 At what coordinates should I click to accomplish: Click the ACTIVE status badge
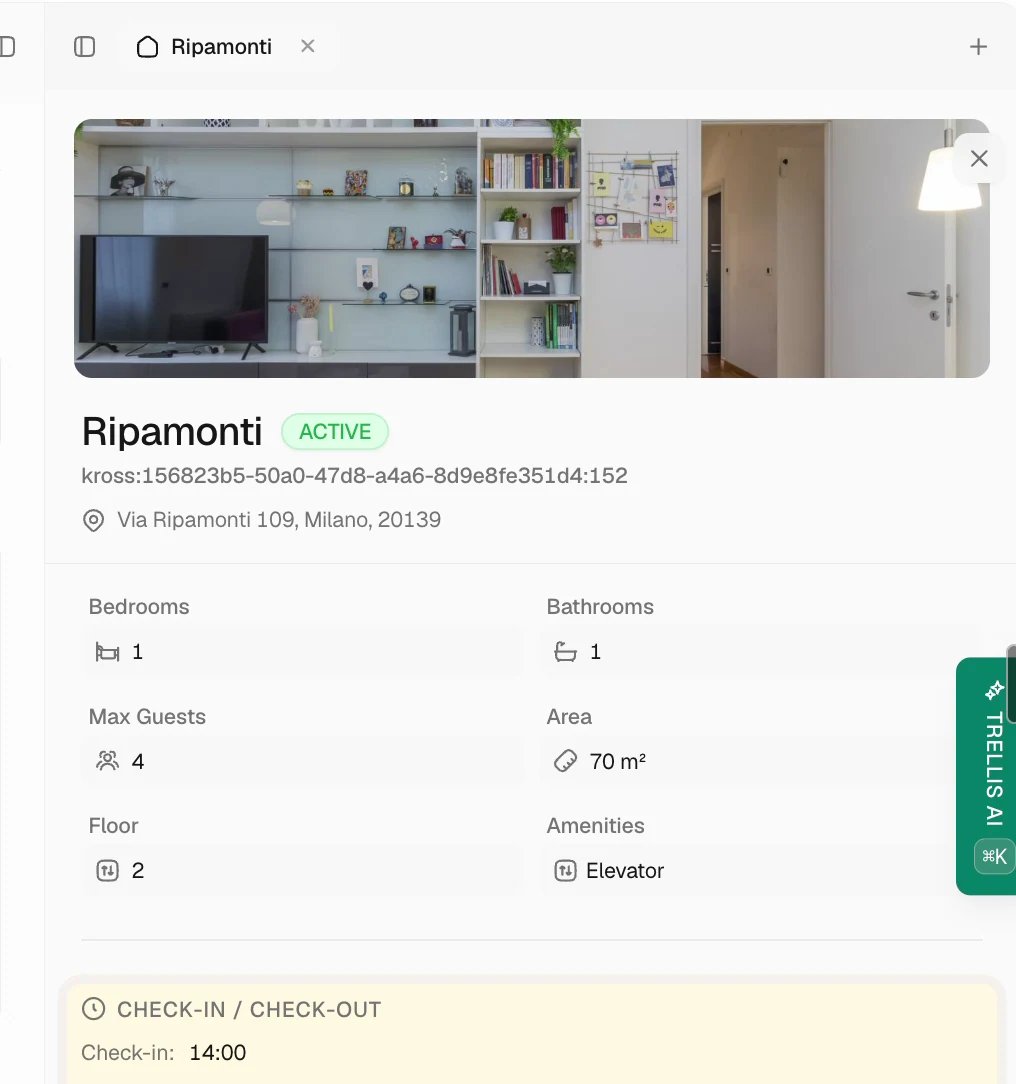click(x=335, y=431)
